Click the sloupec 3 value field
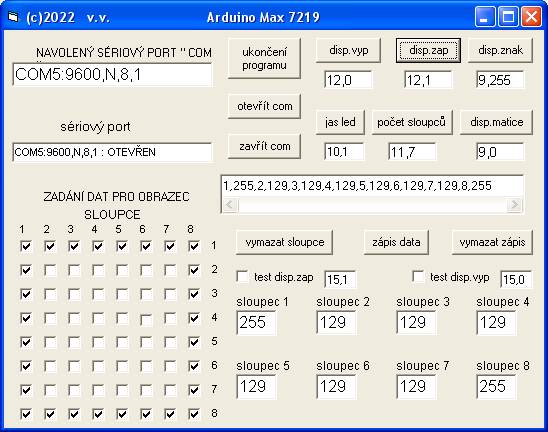548x432 pixels. (416, 323)
